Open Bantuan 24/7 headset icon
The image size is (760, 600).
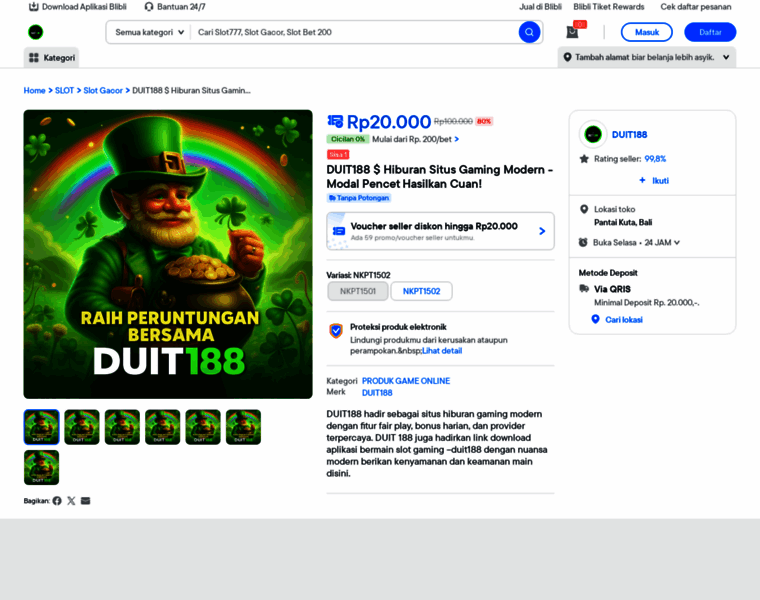pyautogui.click(x=149, y=7)
